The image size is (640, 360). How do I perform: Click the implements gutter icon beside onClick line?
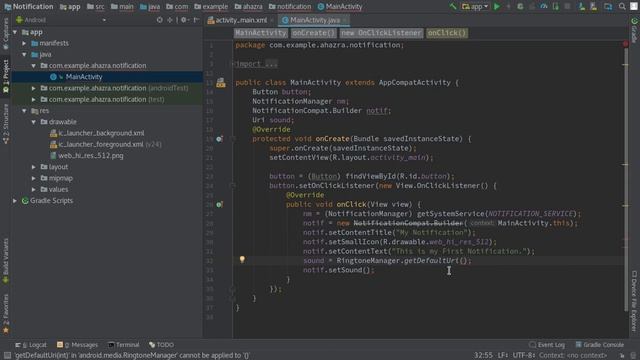(x=220, y=204)
